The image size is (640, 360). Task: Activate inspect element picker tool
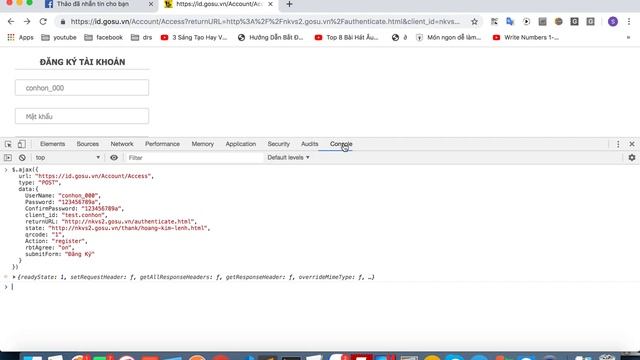[8, 144]
